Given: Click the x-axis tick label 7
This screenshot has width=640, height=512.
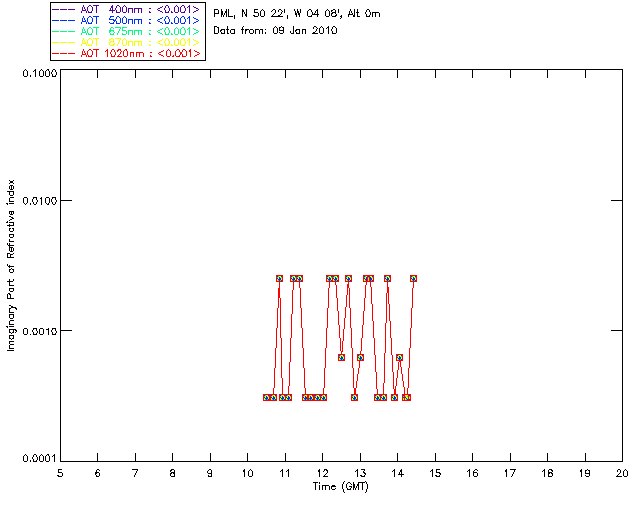Looking at the screenshot, I should point(135,473).
